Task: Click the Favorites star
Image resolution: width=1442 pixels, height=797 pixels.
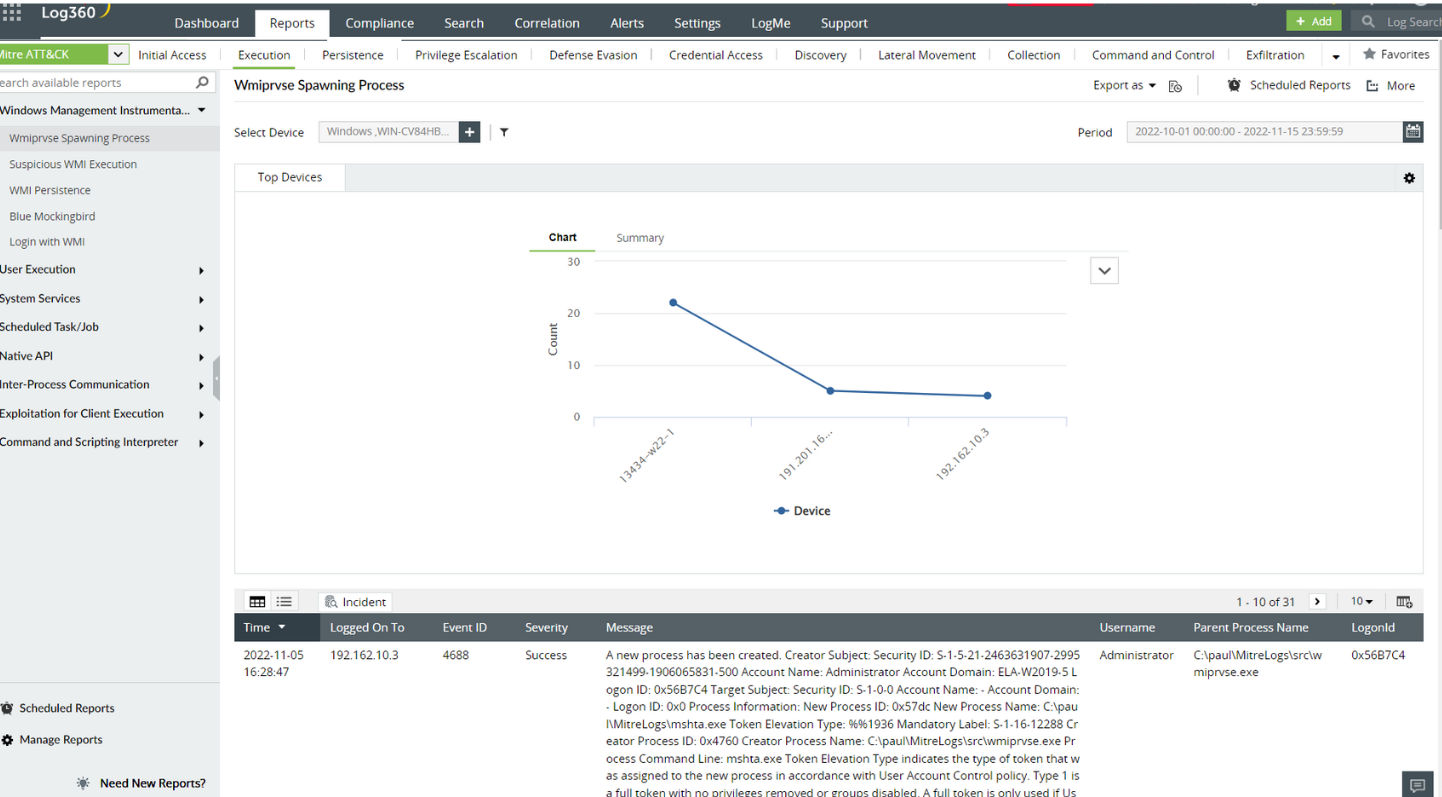Action: tap(1370, 54)
